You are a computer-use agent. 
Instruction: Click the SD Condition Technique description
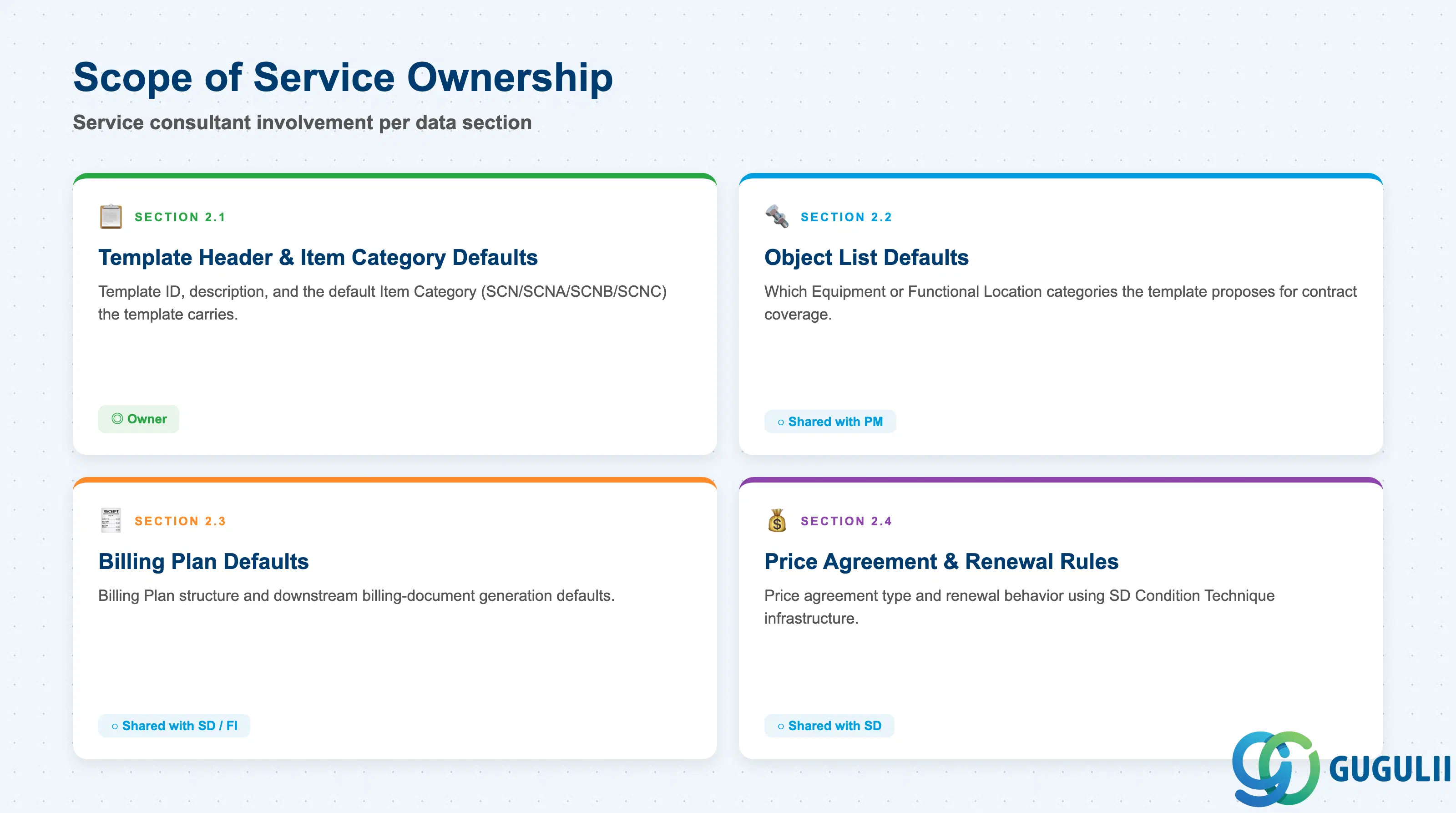1019,607
